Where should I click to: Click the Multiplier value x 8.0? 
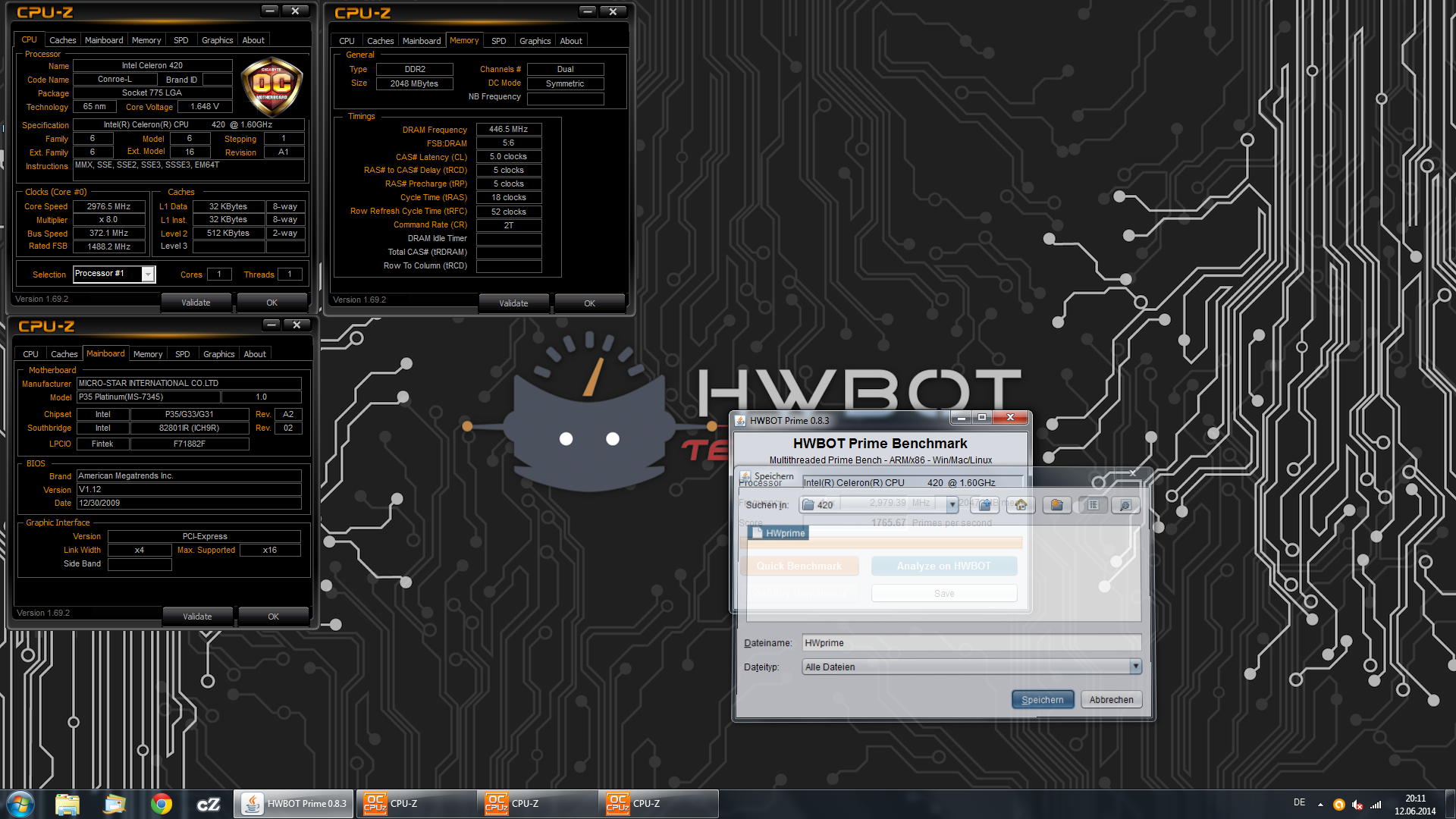pyautogui.click(x=108, y=220)
